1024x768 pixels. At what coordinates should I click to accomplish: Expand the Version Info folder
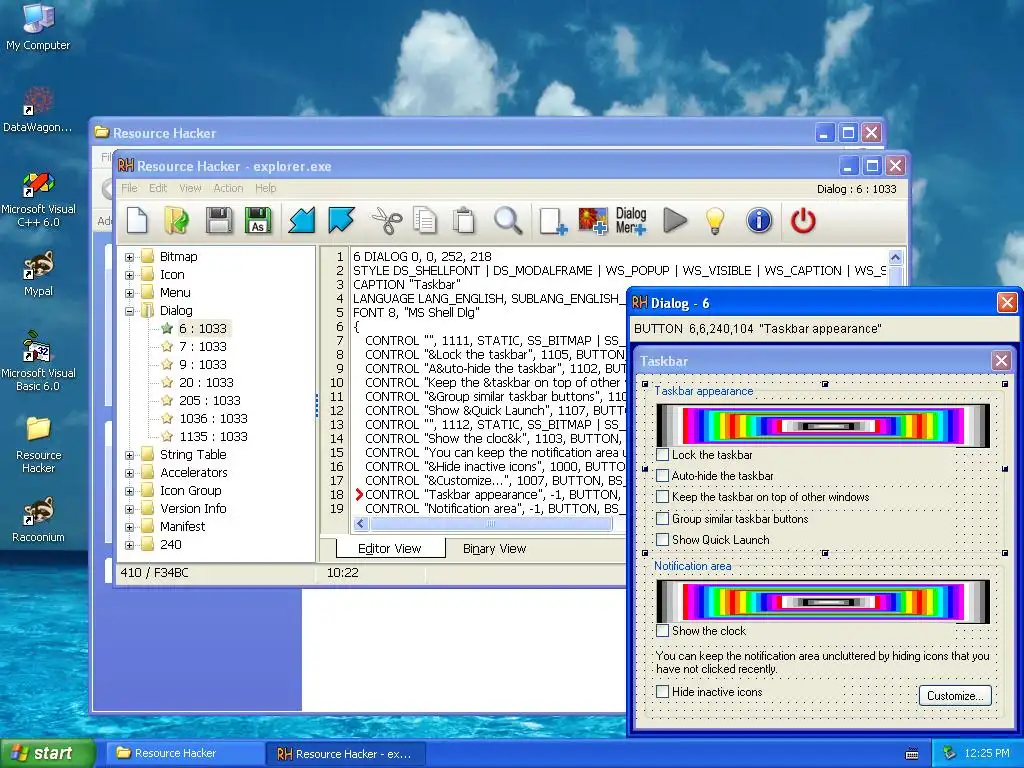[x=129, y=509]
